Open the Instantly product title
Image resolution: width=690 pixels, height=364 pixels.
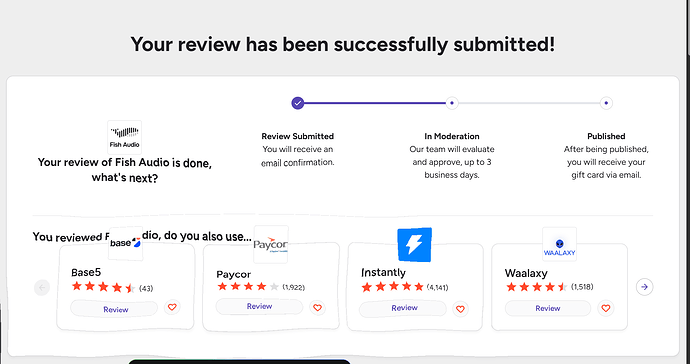click(x=383, y=272)
